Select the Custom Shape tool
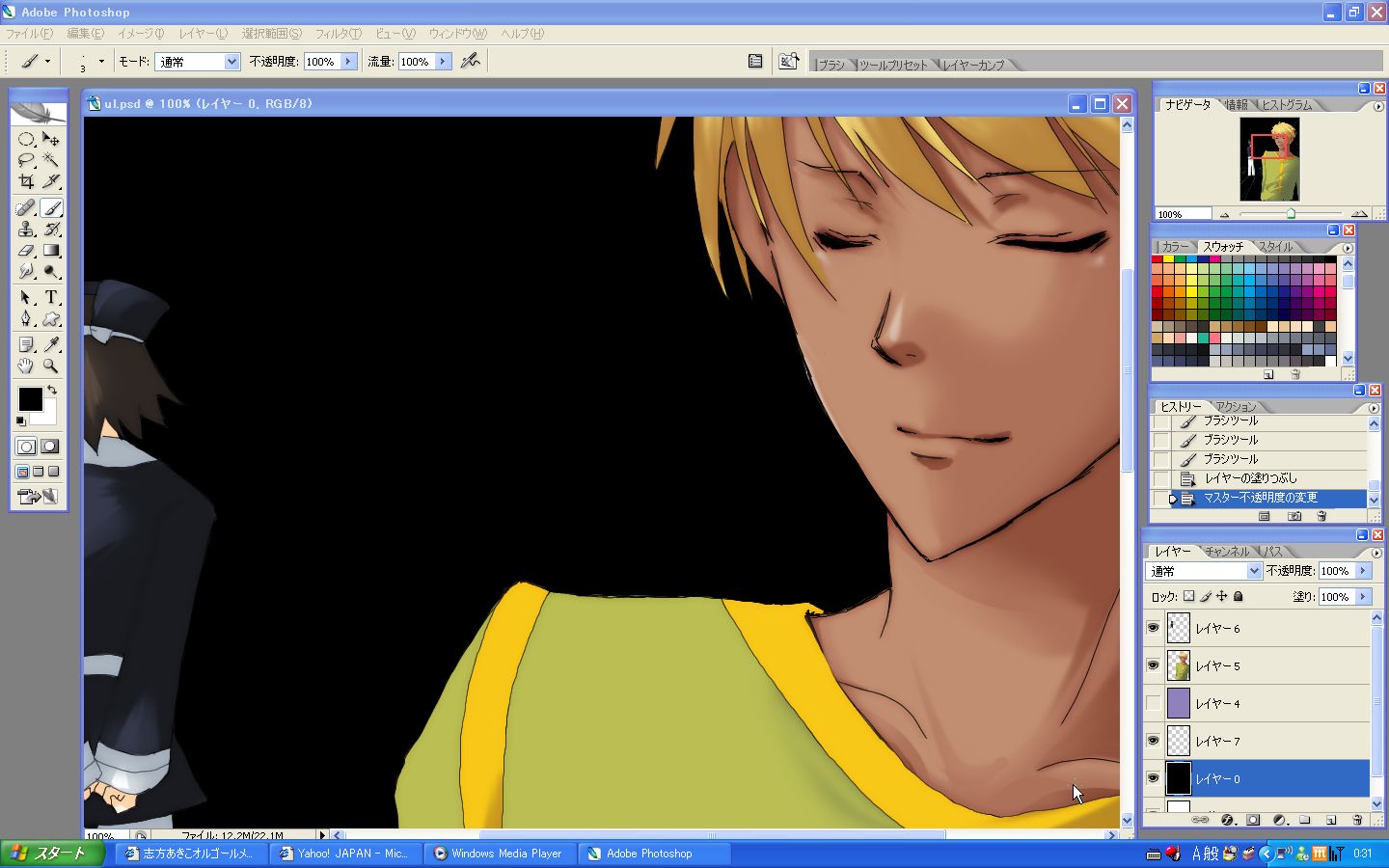 click(51, 318)
